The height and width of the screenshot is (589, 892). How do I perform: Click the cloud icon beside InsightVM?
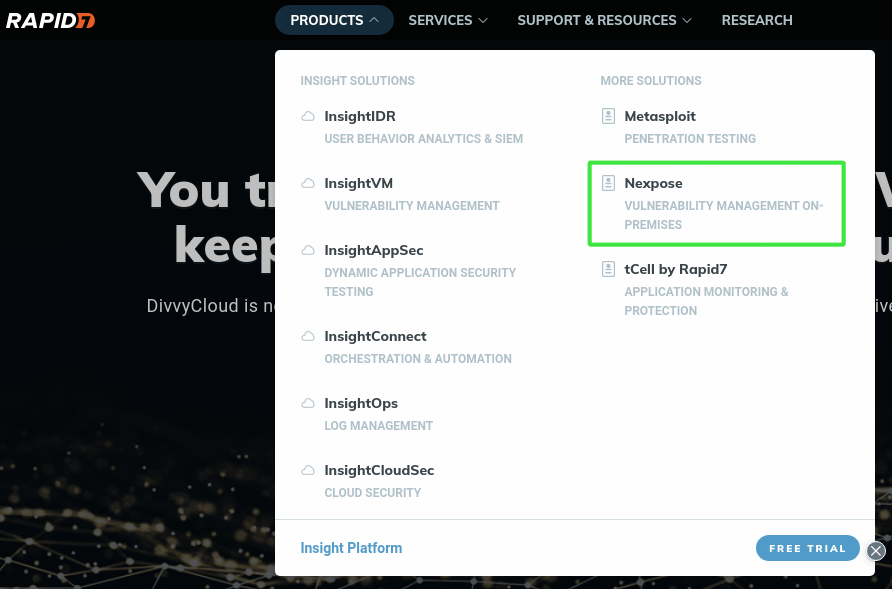click(x=308, y=183)
